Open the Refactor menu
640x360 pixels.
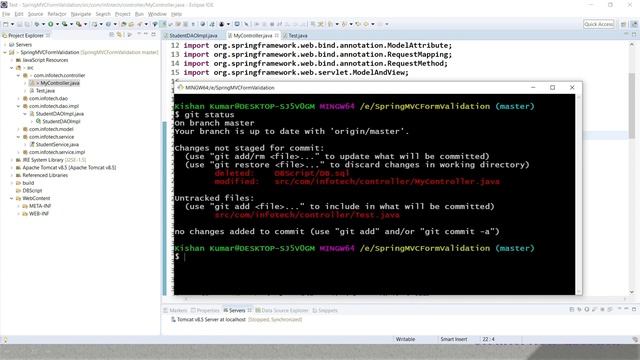click(57, 14)
